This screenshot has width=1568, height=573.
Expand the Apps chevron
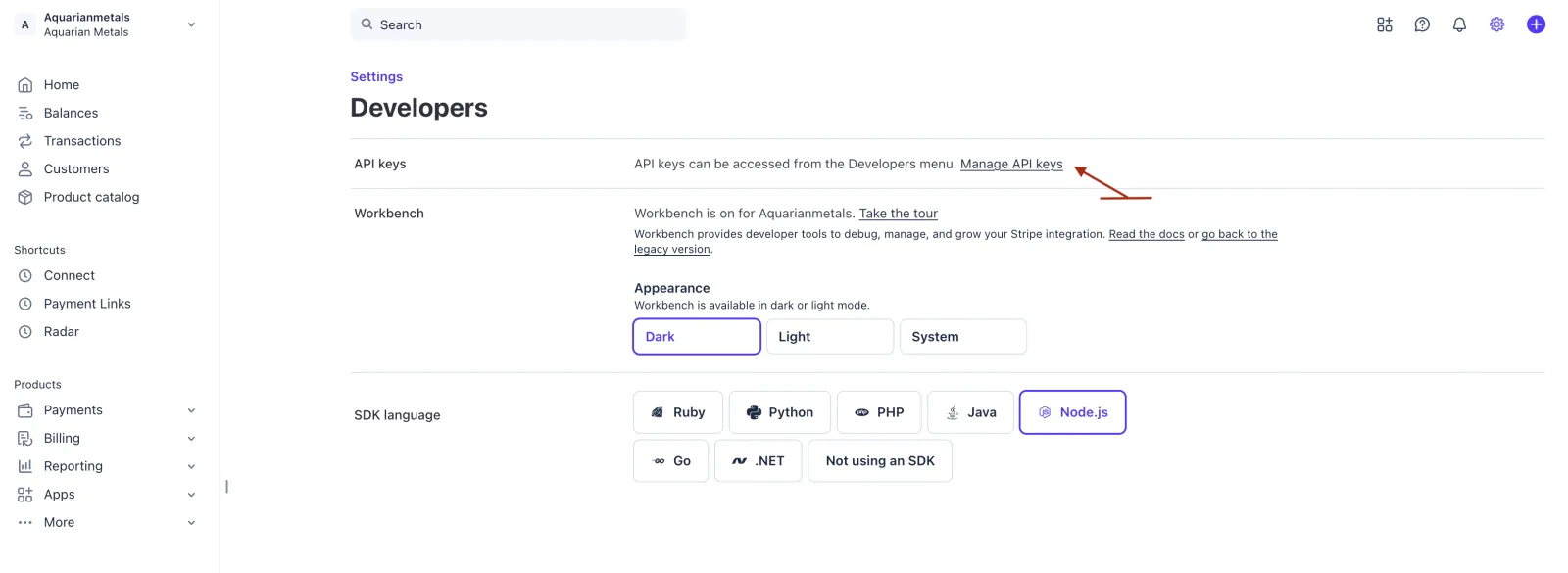(x=191, y=495)
